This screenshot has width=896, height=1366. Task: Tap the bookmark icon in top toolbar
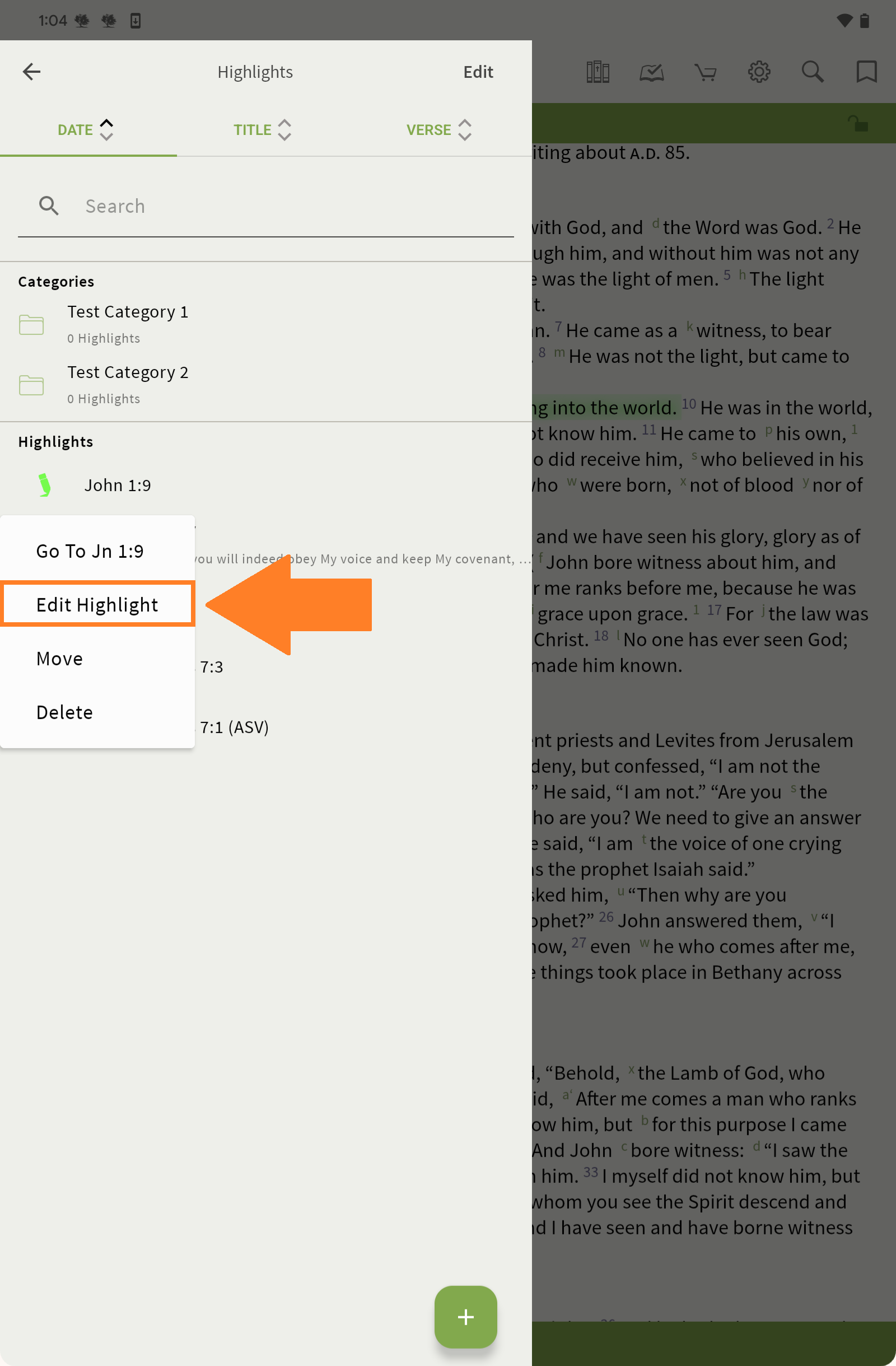(866, 72)
